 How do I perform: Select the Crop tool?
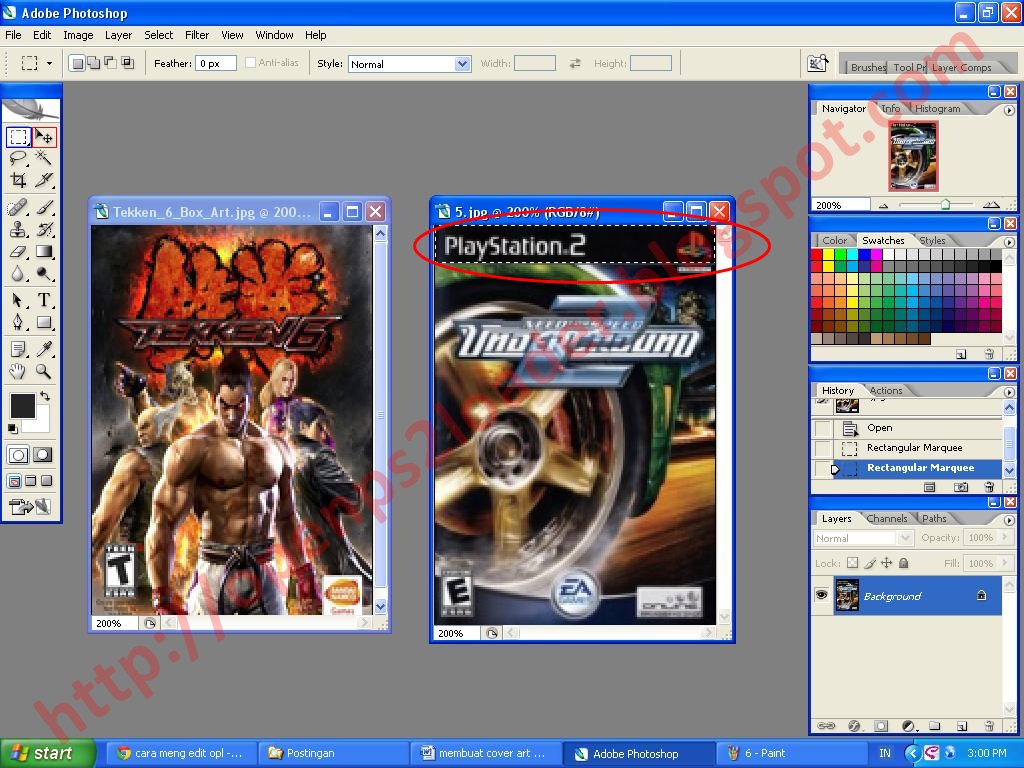18,180
